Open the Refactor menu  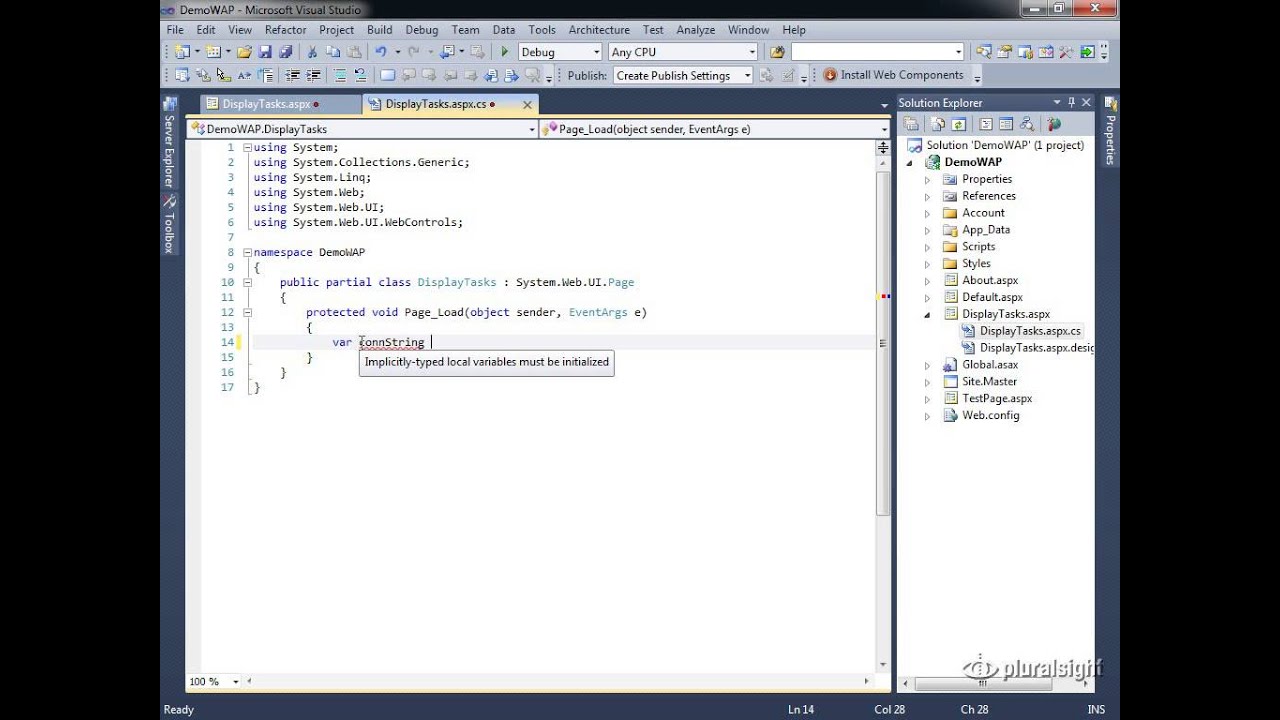(285, 30)
